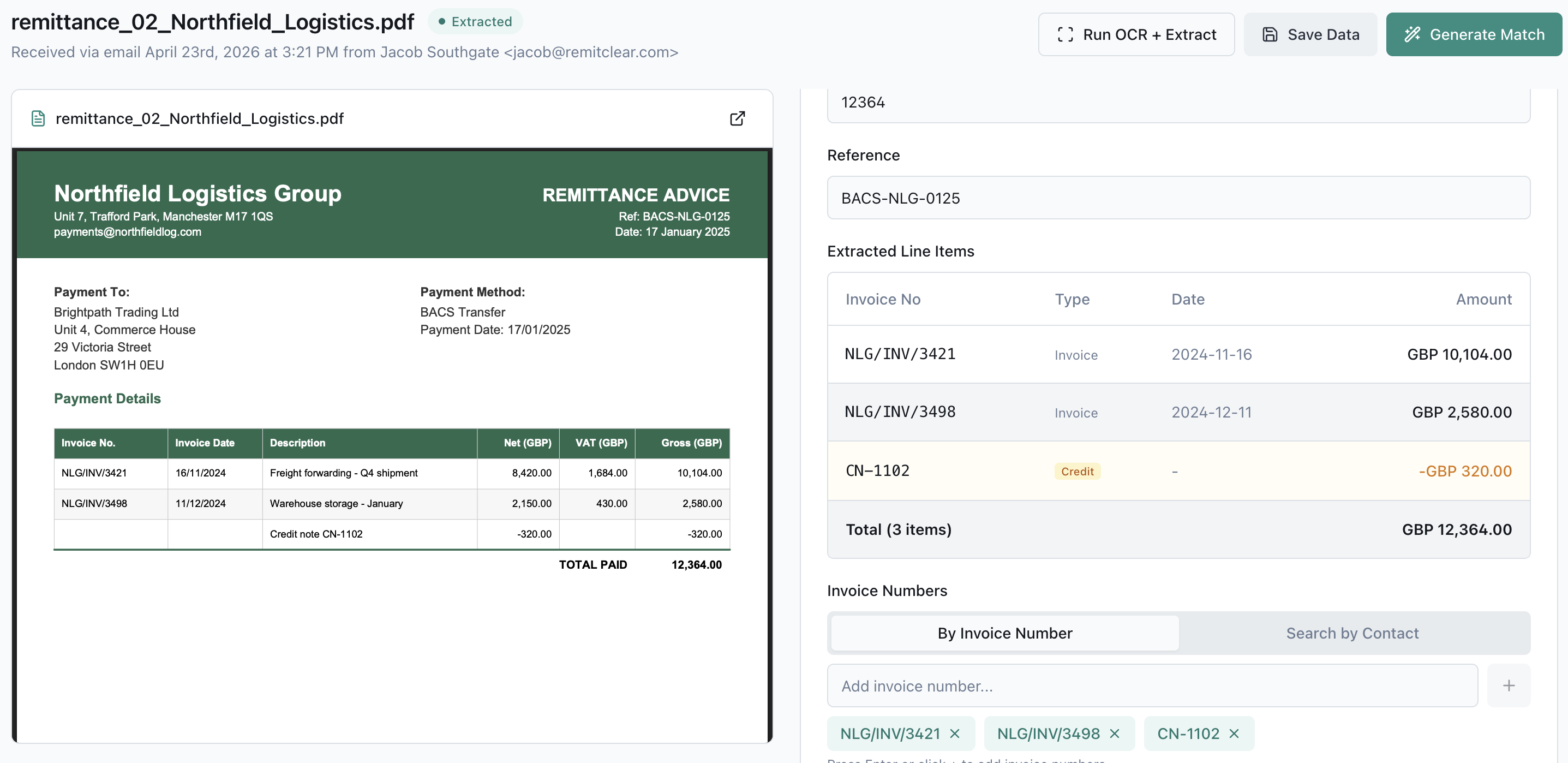
Task: Click the PDF filename in the viewer header
Action: click(200, 118)
